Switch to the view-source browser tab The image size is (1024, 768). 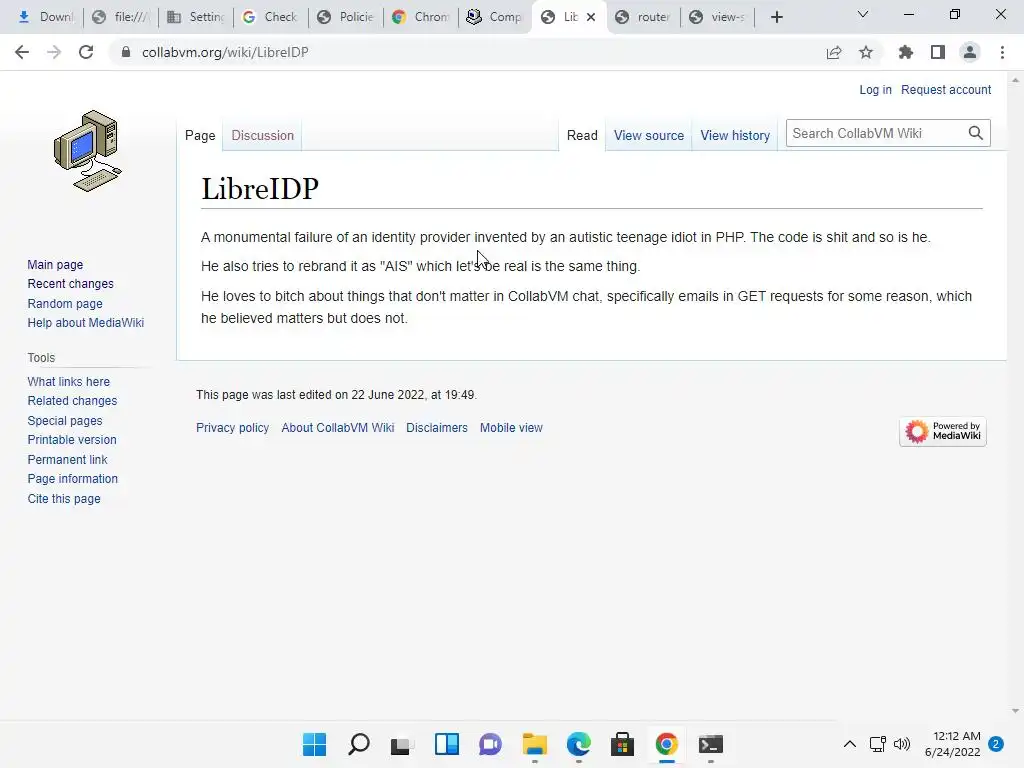click(718, 17)
